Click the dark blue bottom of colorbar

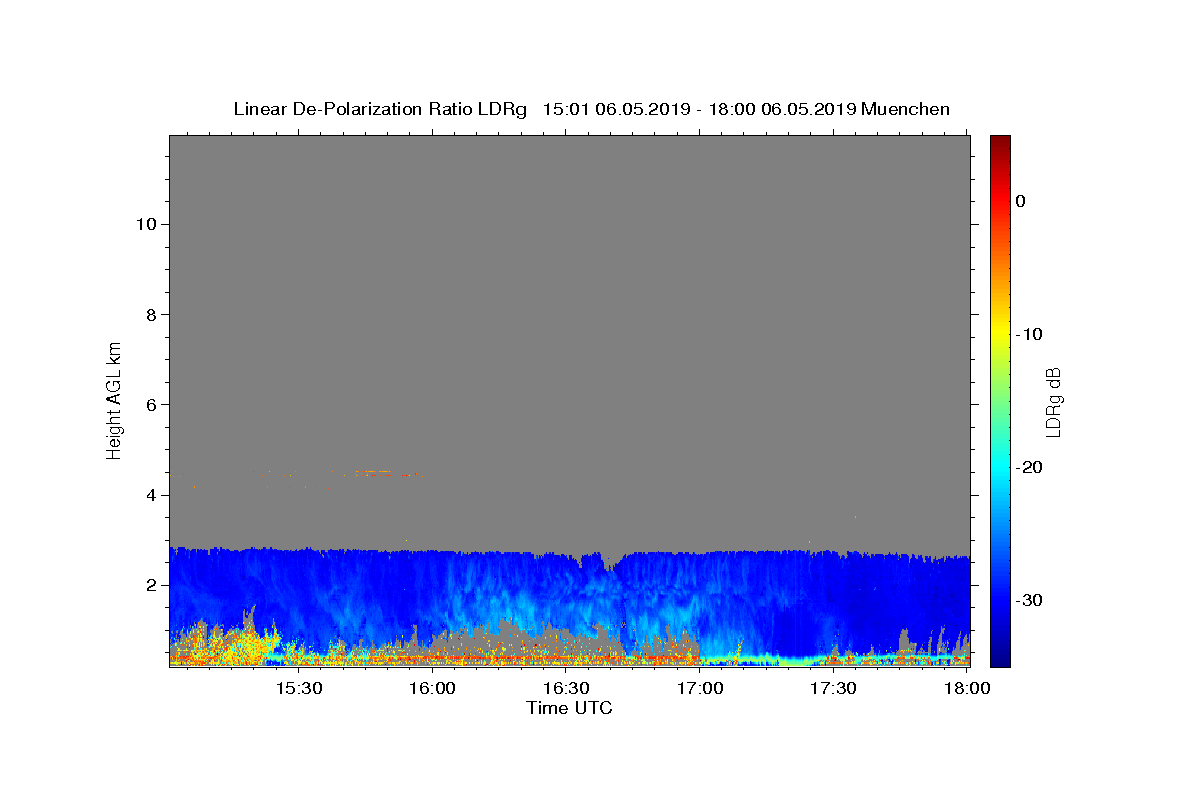coord(1000,658)
